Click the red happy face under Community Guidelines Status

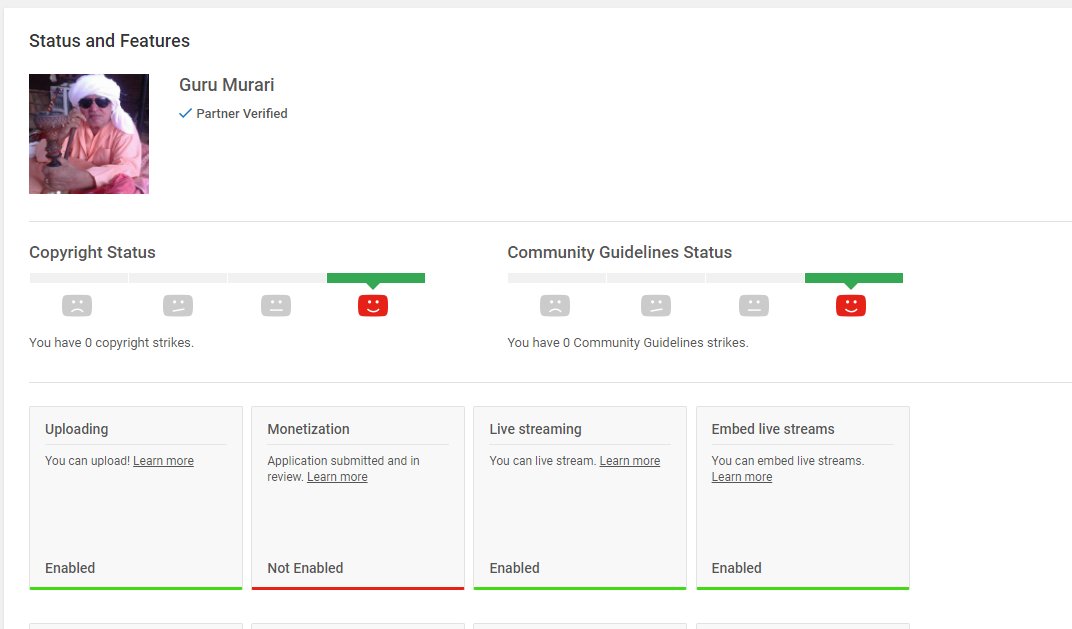pos(850,306)
